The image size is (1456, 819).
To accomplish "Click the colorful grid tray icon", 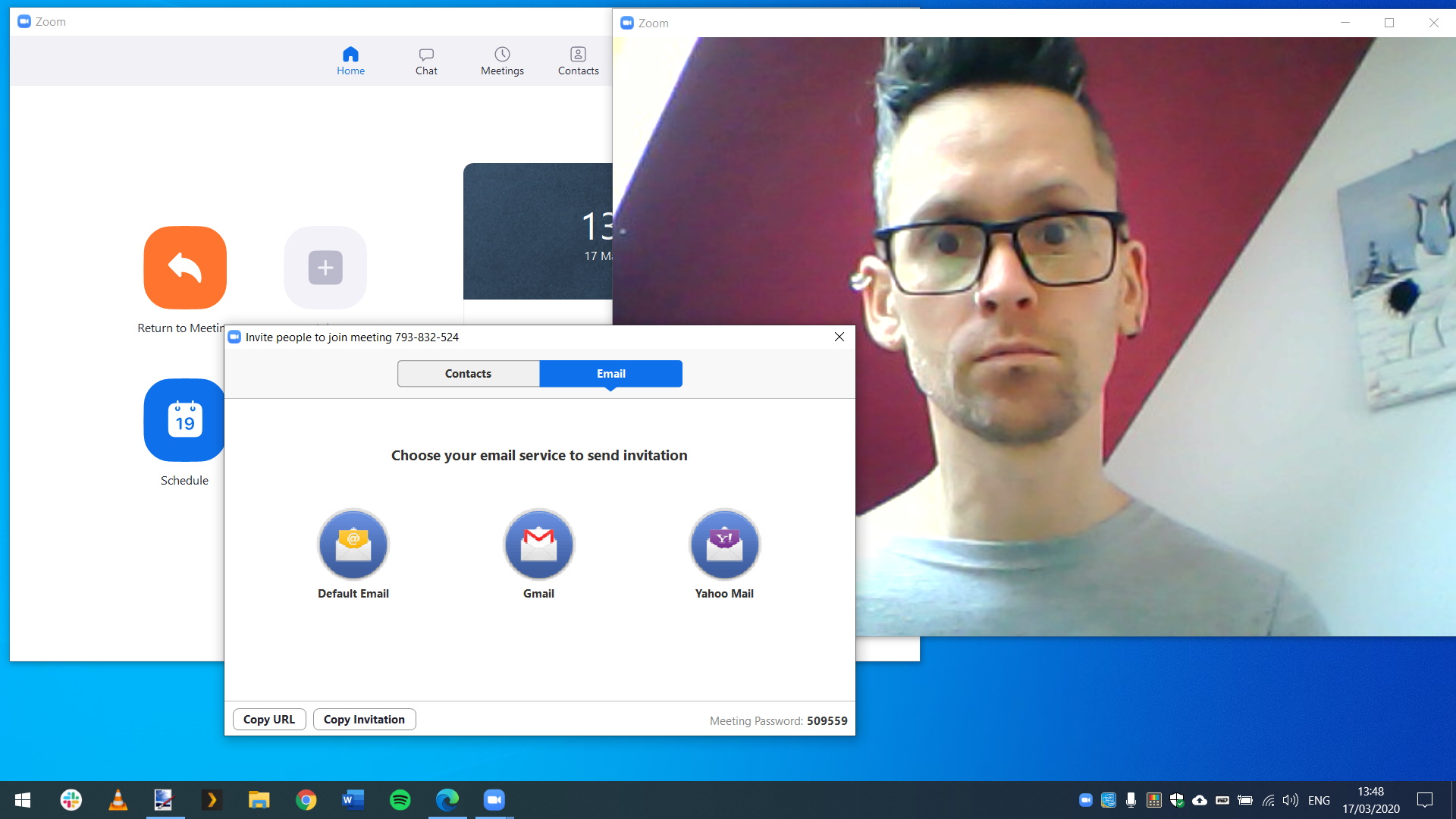I will pos(1154,800).
